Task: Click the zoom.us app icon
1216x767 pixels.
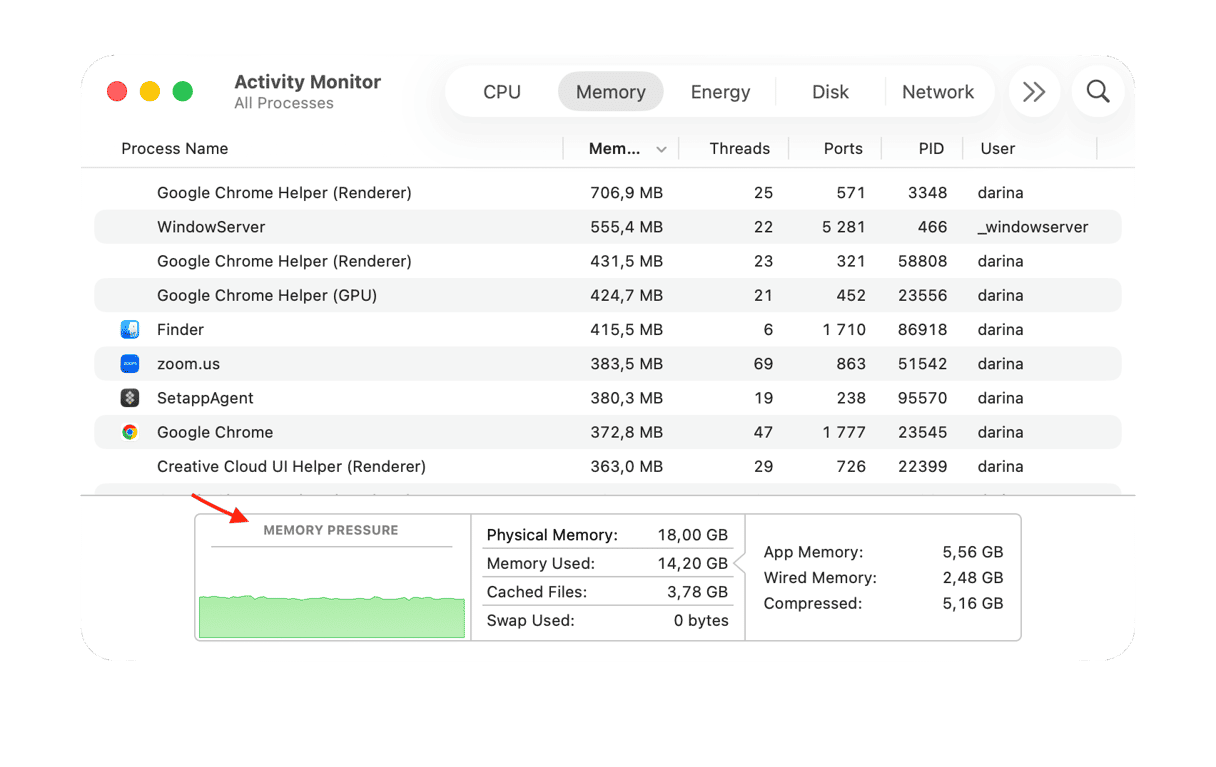Action: pyautogui.click(x=130, y=364)
